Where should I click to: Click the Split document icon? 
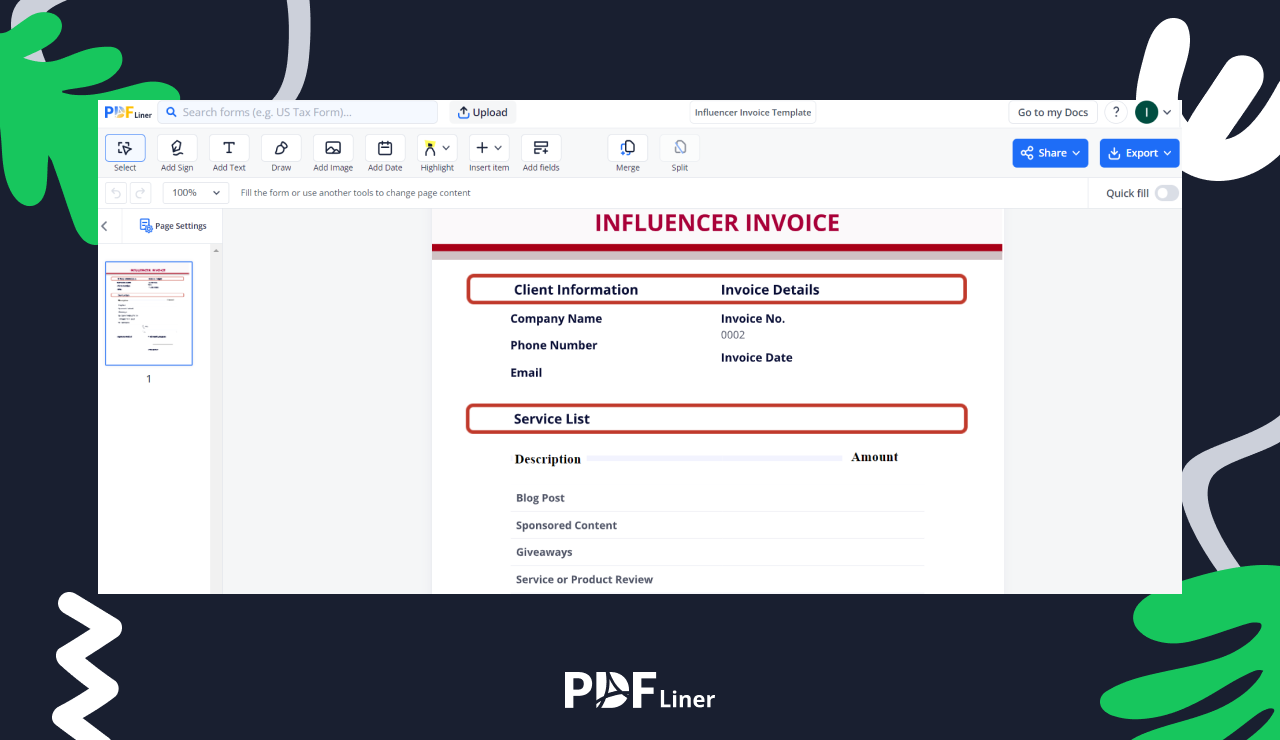(x=680, y=149)
